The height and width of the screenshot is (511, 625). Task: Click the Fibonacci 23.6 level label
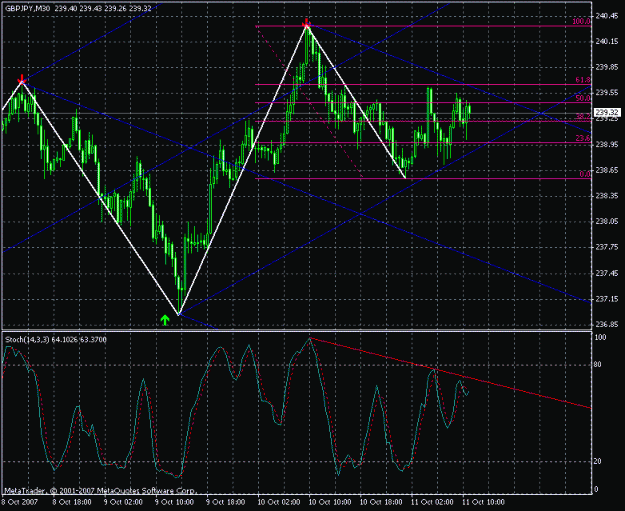[x=583, y=138]
